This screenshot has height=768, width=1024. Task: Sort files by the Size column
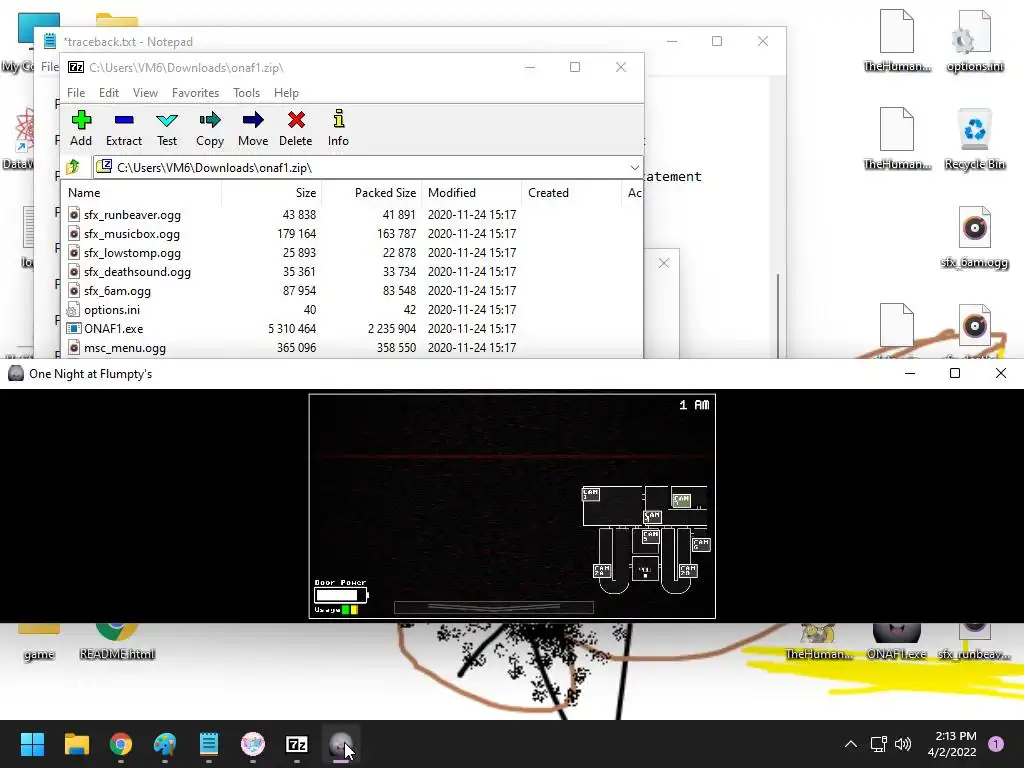272,193
